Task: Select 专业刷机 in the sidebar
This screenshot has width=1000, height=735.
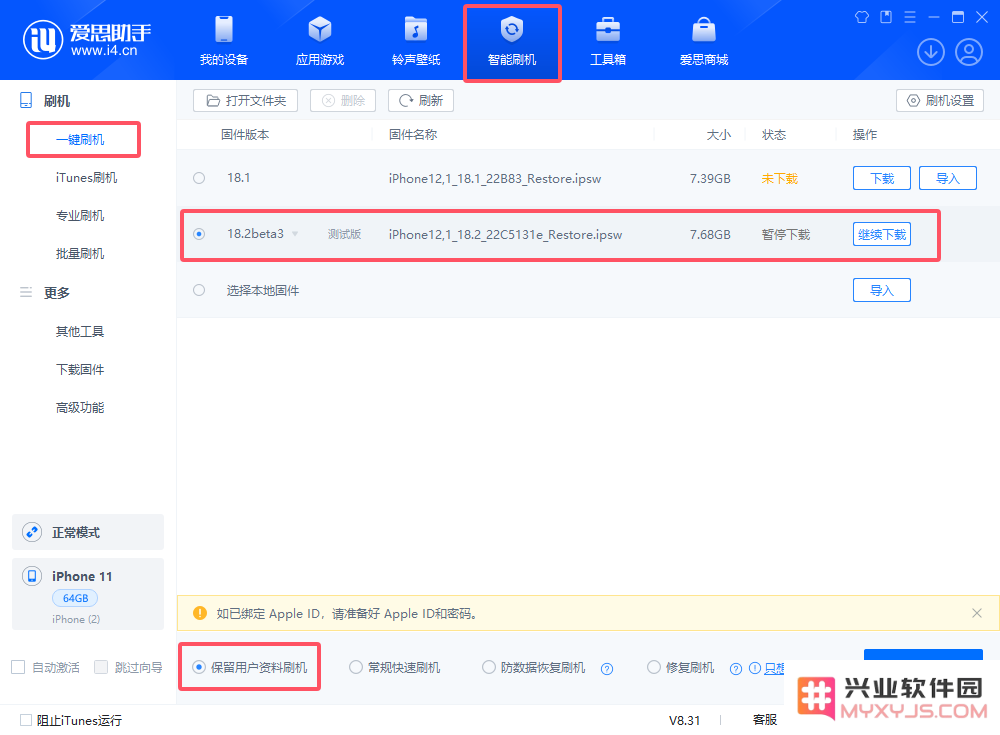Action: pyautogui.click(x=80, y=216)
